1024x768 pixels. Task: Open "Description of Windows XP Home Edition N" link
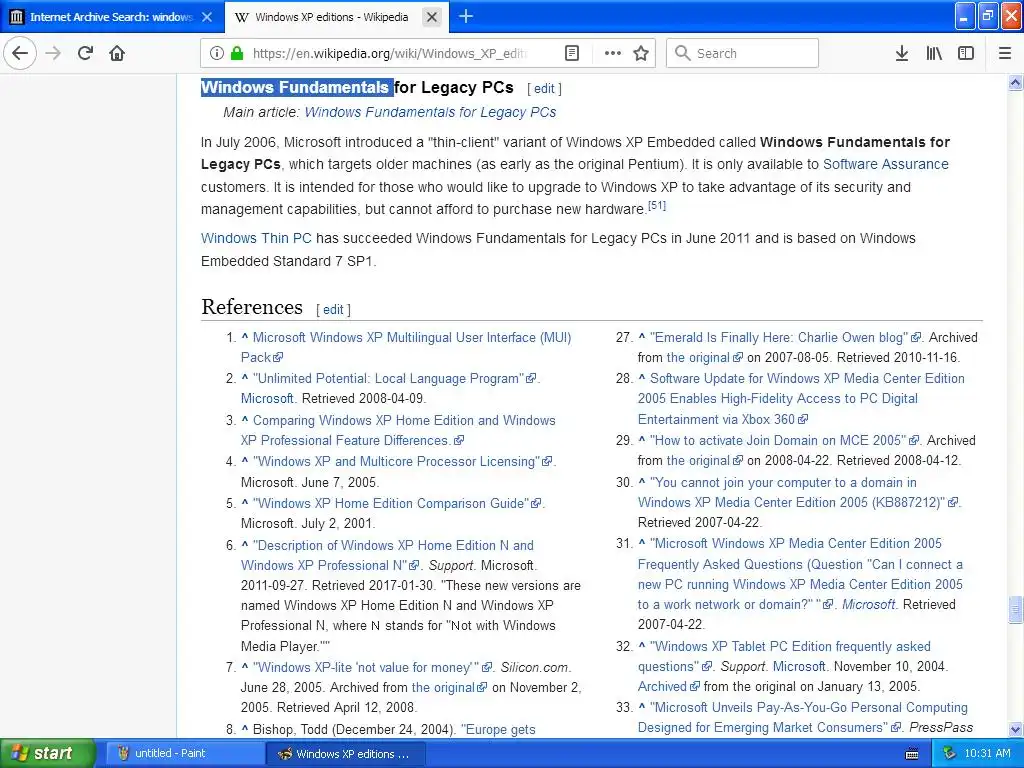pos(393,545)
